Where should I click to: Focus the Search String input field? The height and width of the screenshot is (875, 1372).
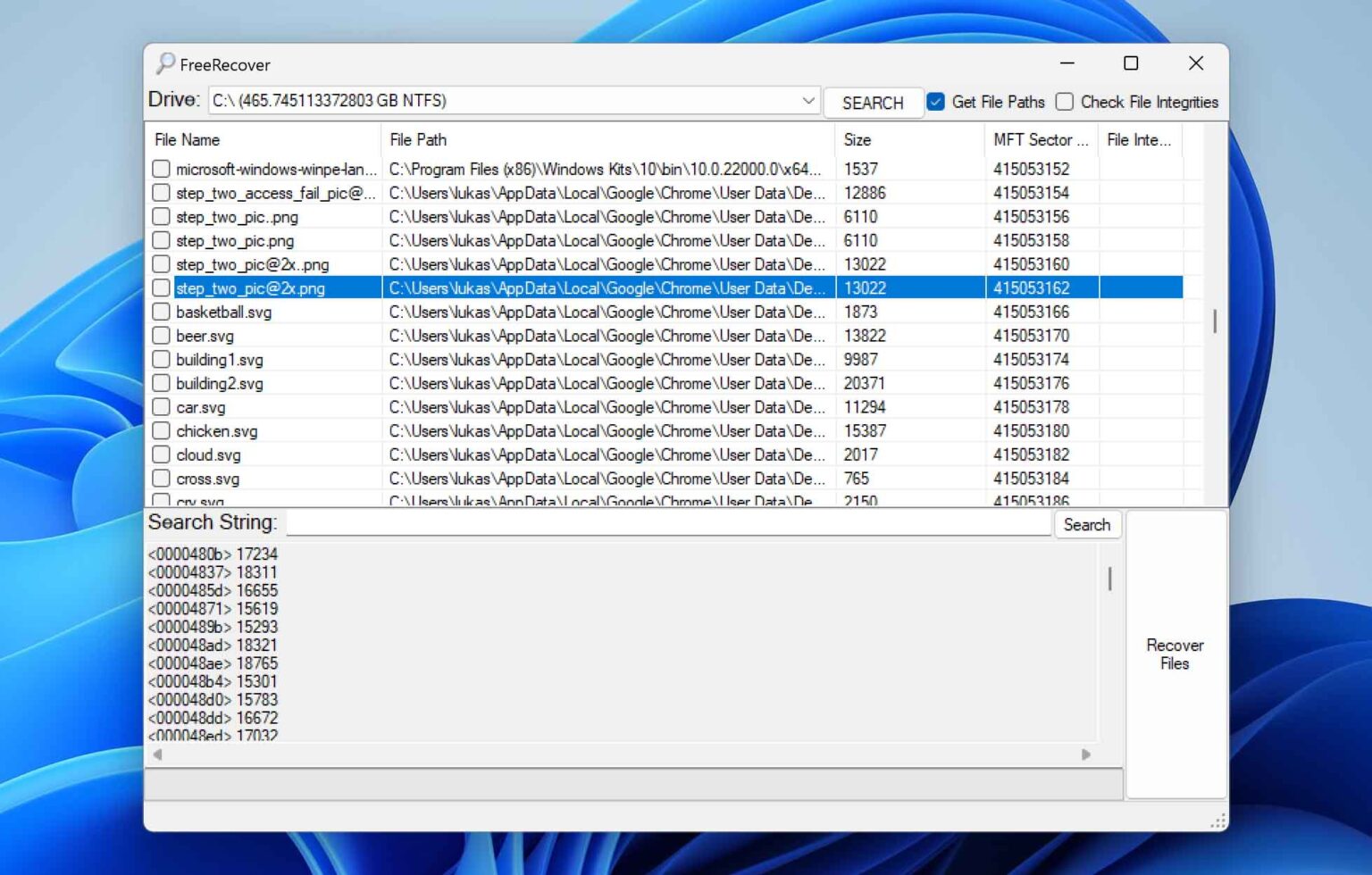click(x=668, y=524)
